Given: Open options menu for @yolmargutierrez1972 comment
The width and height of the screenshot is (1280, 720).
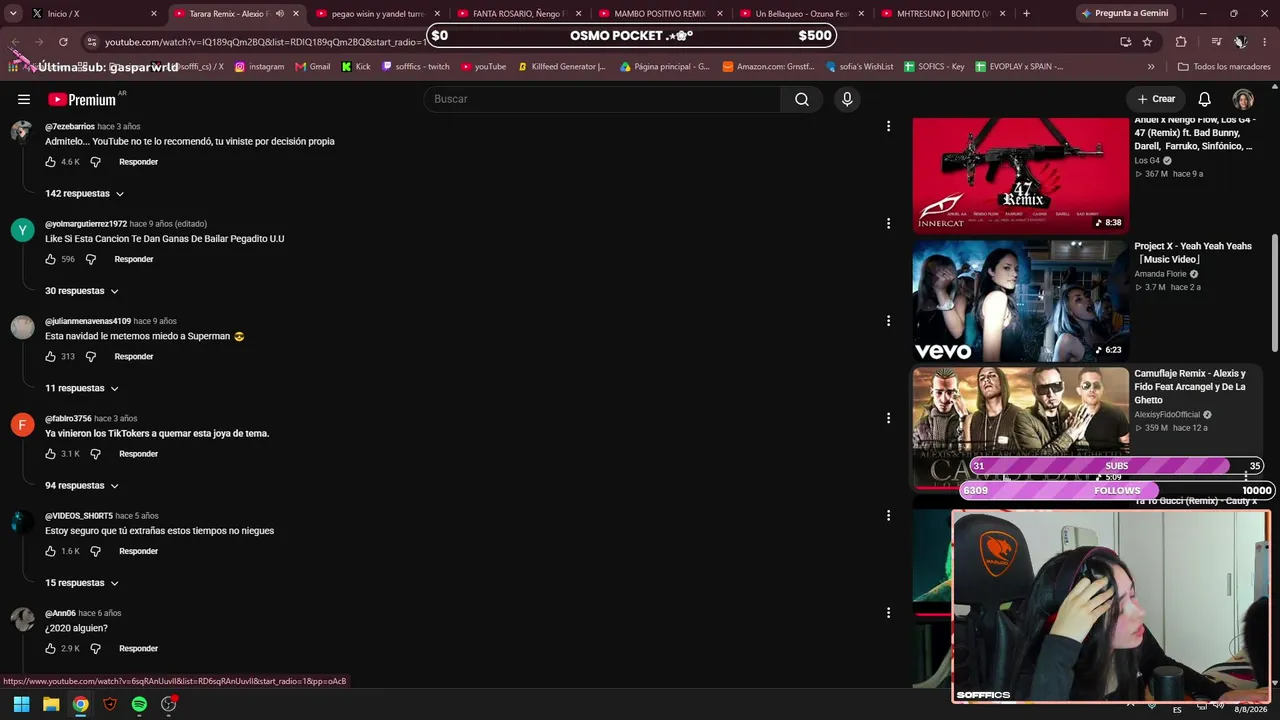Looking at the screenshot, I should (x=888, y=223).
